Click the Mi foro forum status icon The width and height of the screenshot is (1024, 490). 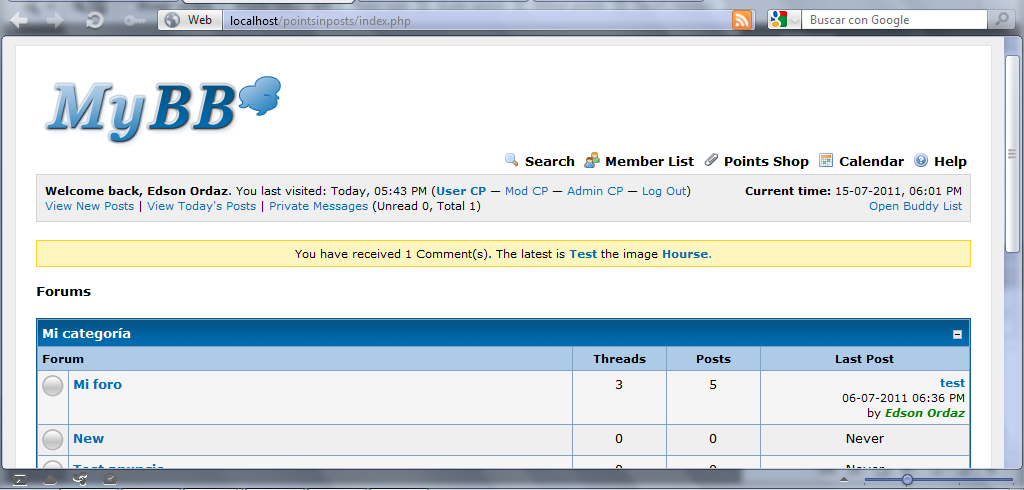pyautogui.click(x=53, y=385)
